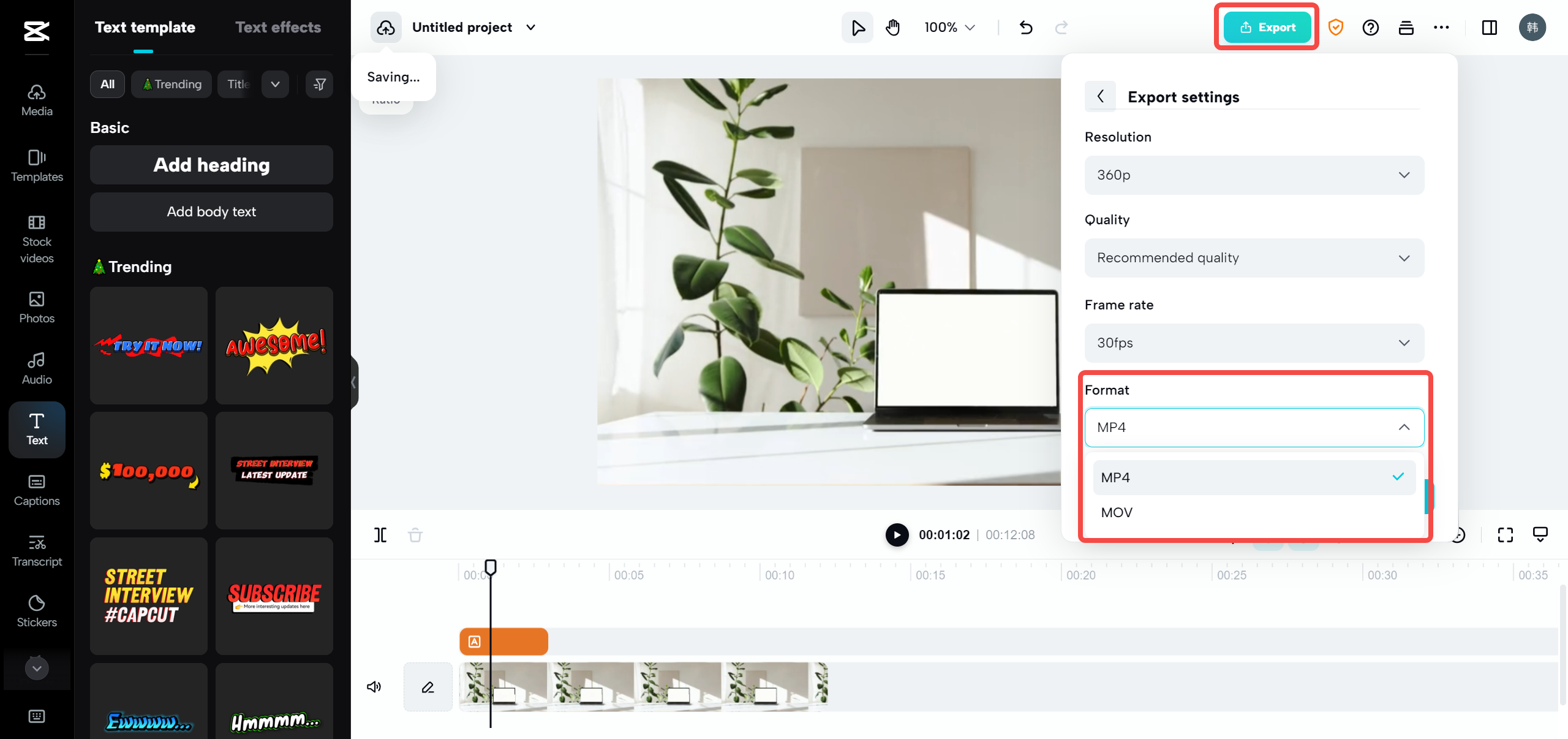
Task: Click the cloud upload save icon
Action: [386, 27]
